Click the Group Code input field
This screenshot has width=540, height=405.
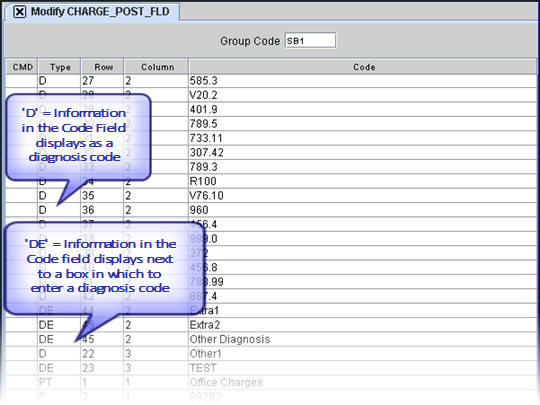coord(310,41)
